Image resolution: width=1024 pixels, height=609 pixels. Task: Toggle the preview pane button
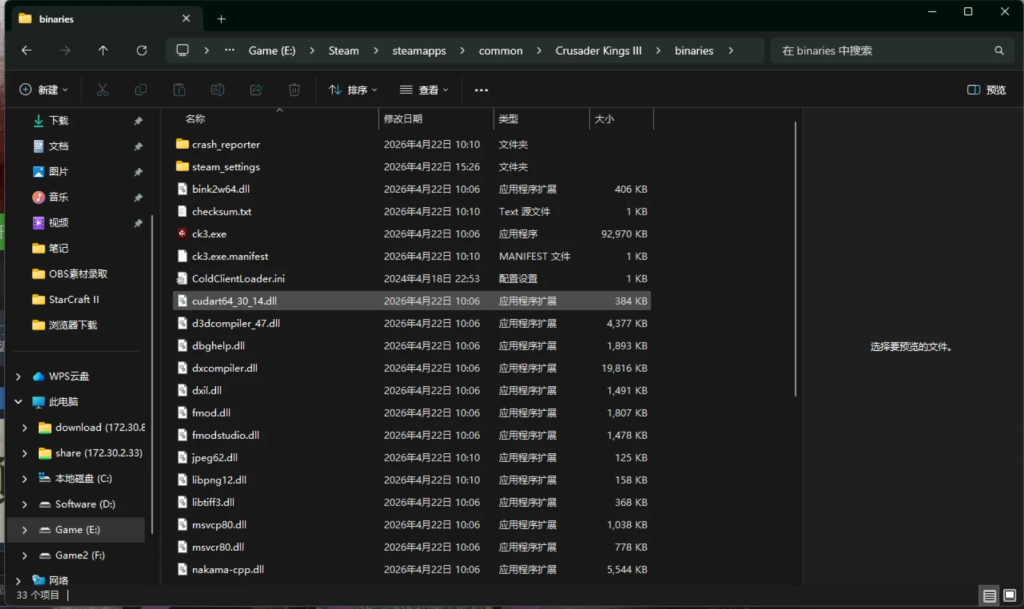[986, 90]
